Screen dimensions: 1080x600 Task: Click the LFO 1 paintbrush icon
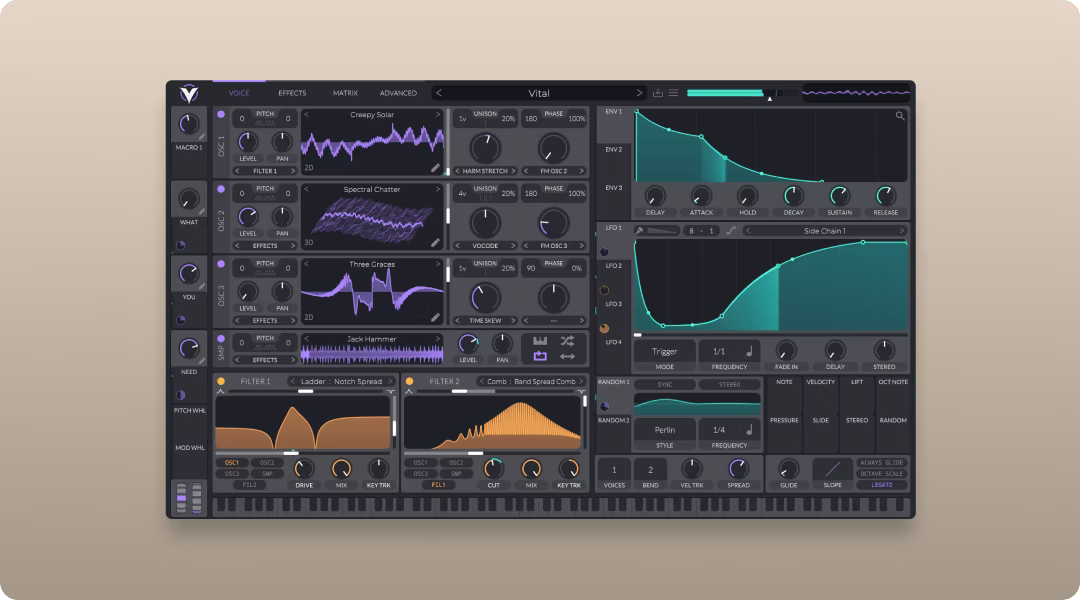point(639,231)
